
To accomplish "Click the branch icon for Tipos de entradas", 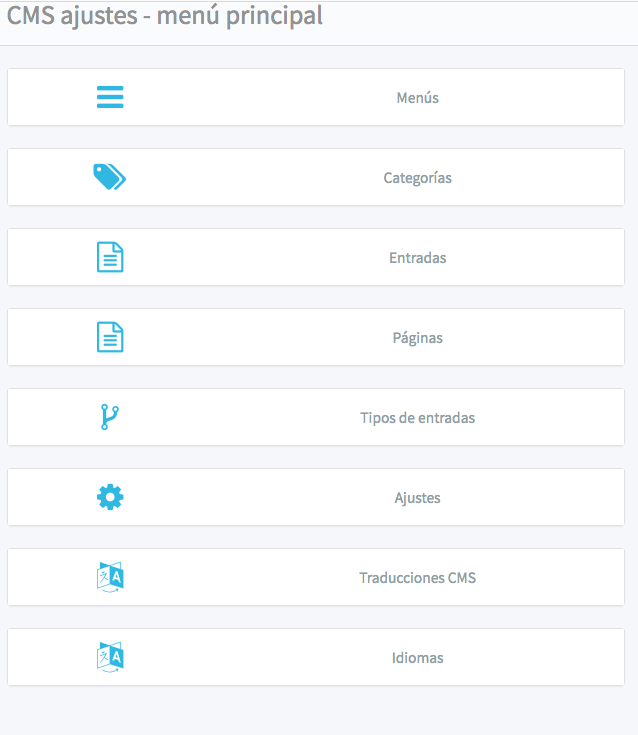I will (x=110, y=417).
